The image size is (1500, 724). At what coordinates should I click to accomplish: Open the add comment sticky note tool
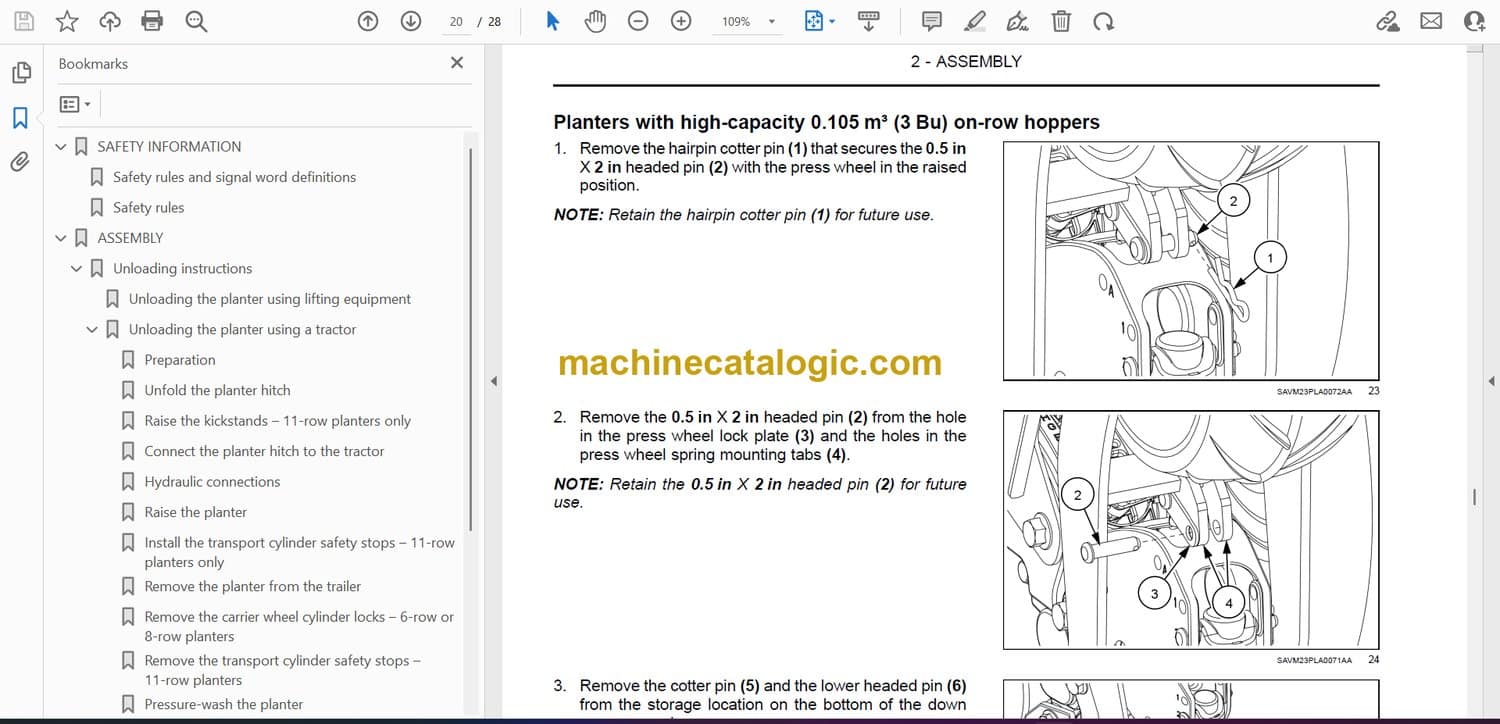pos(931,21)
